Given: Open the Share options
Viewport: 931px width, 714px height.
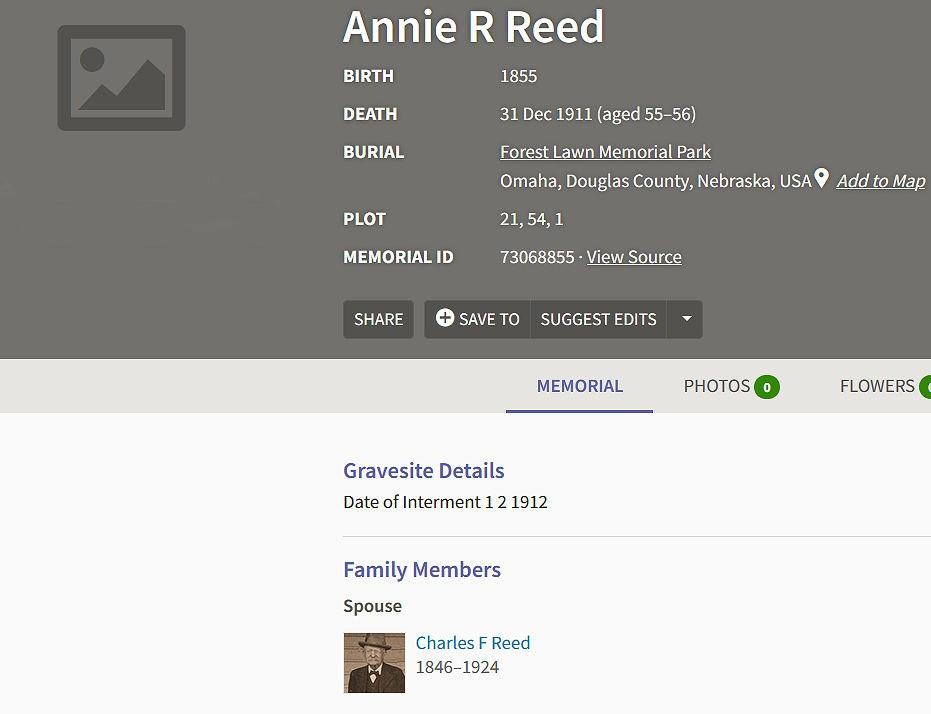Looking at the screenshot, I should click(378, 320).
